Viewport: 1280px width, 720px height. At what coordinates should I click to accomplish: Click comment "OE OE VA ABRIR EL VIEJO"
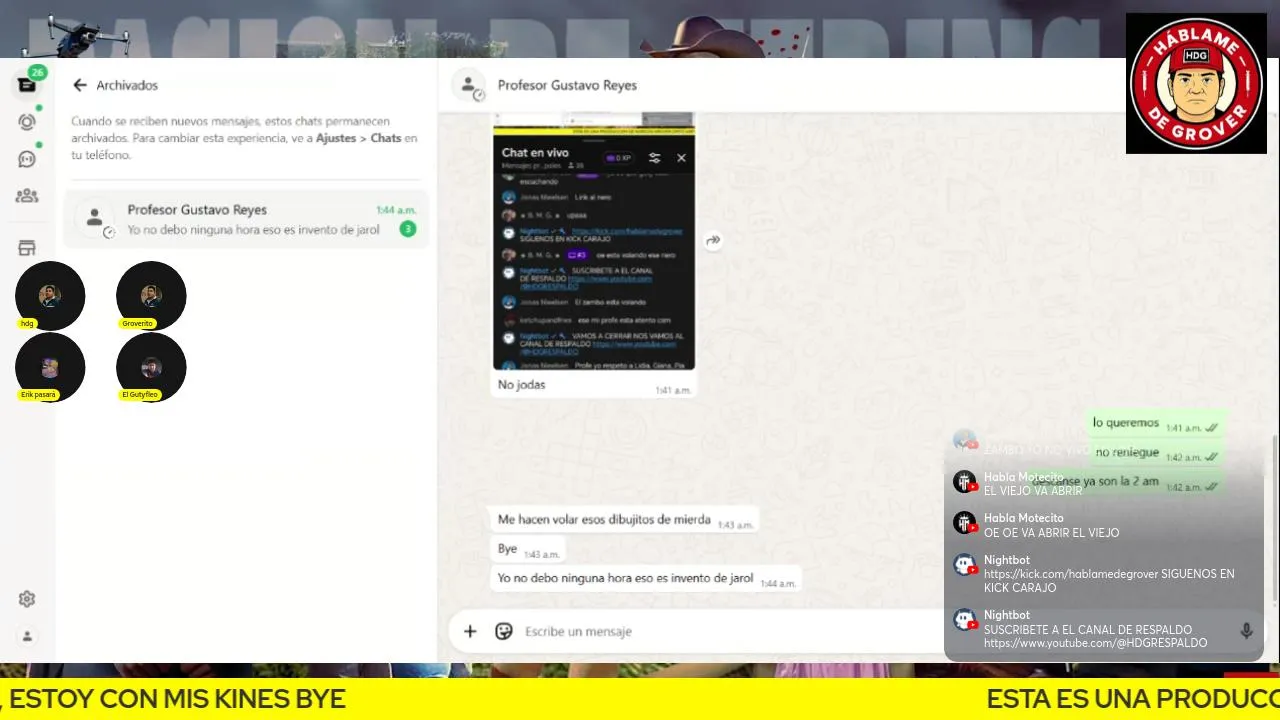tap(1052, 533)
